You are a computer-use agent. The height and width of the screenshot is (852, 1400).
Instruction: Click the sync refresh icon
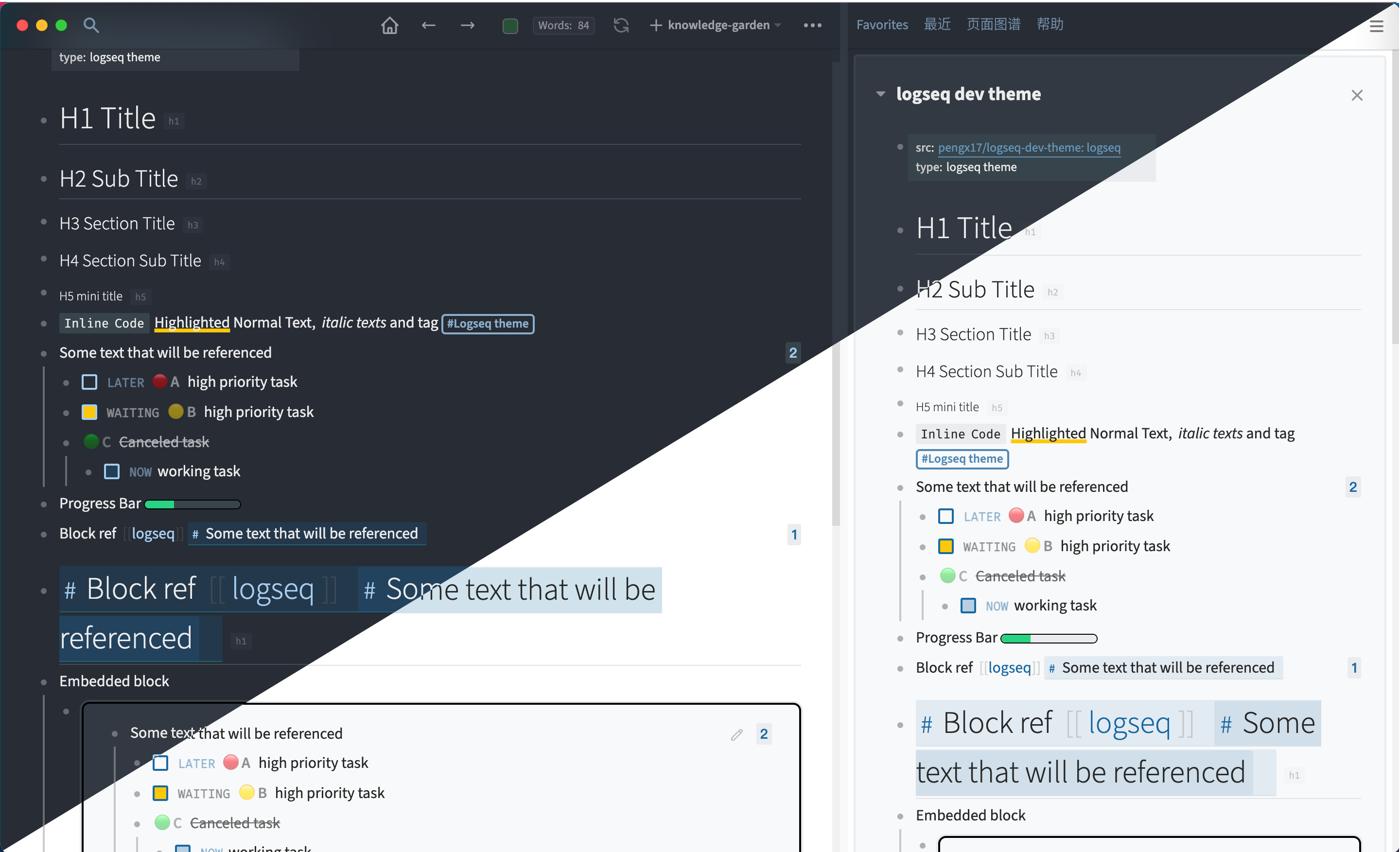(621, 25)
